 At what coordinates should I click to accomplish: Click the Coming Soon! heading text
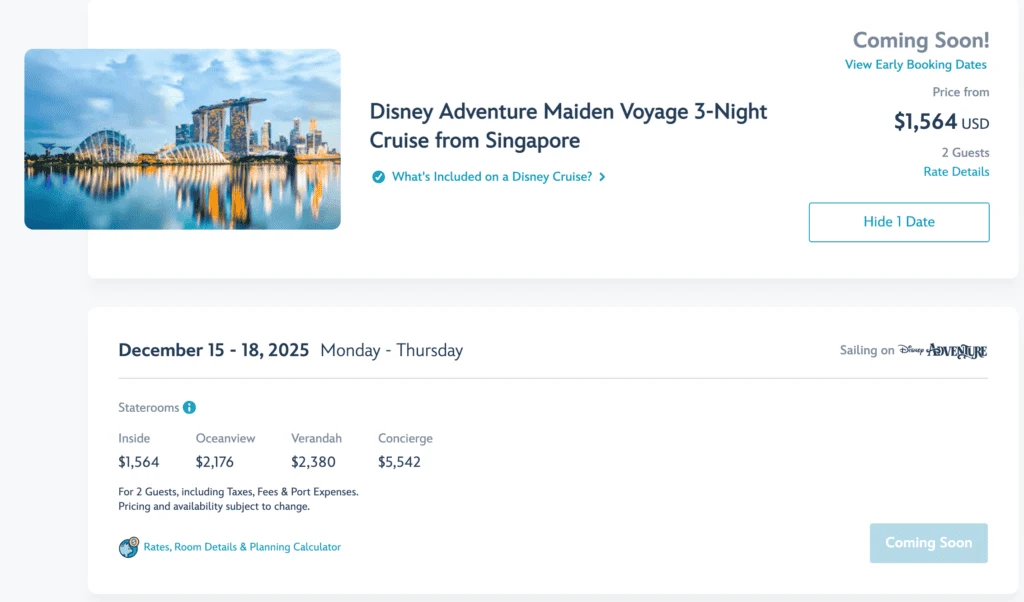tap(920, 41)
